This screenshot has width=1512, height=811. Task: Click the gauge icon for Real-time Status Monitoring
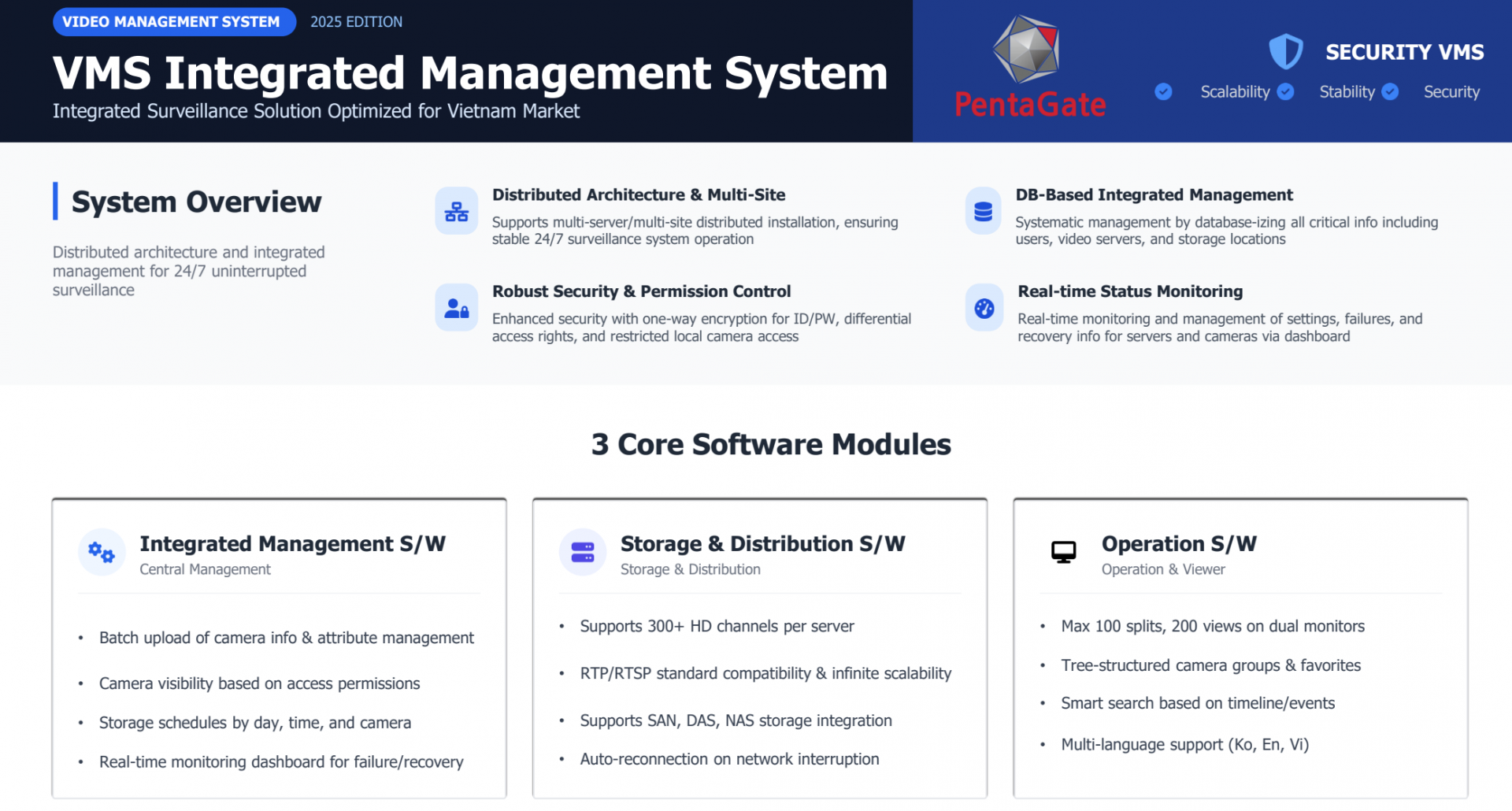click(x=984, y=308)
